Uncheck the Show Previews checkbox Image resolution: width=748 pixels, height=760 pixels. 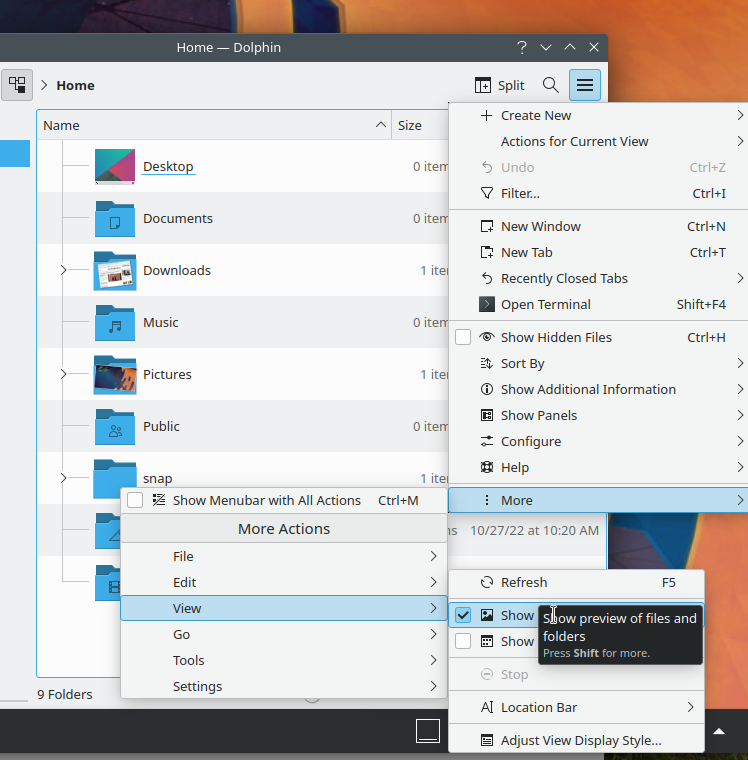(x=463, y=615)
